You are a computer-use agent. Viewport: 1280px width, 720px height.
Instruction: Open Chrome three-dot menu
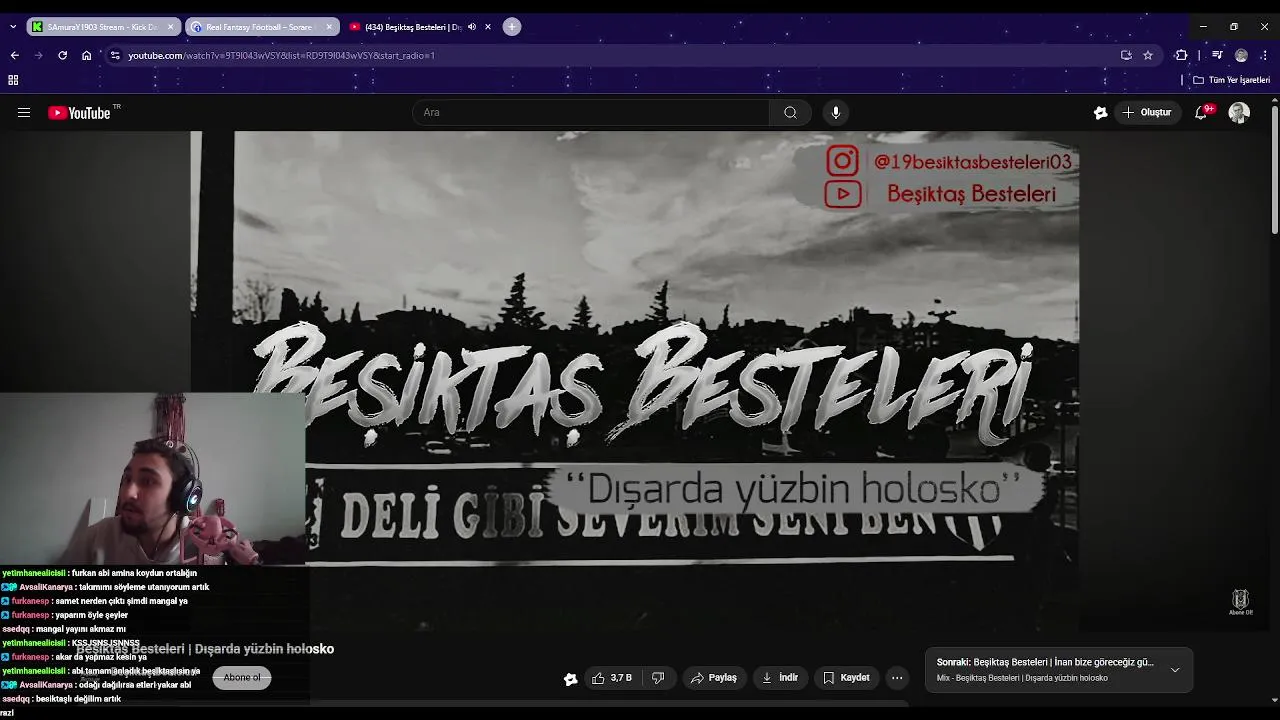[x=1265, y=55]
